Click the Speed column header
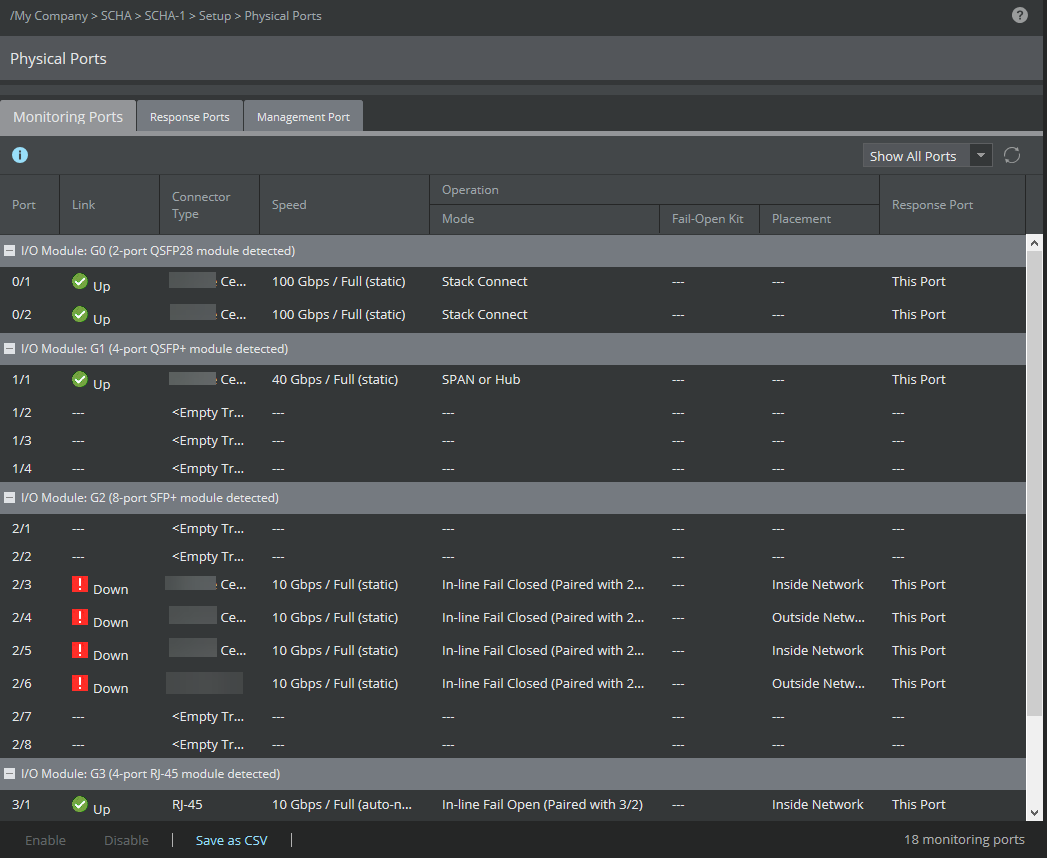The image size is (1047, 858). [x=344, y=205]
